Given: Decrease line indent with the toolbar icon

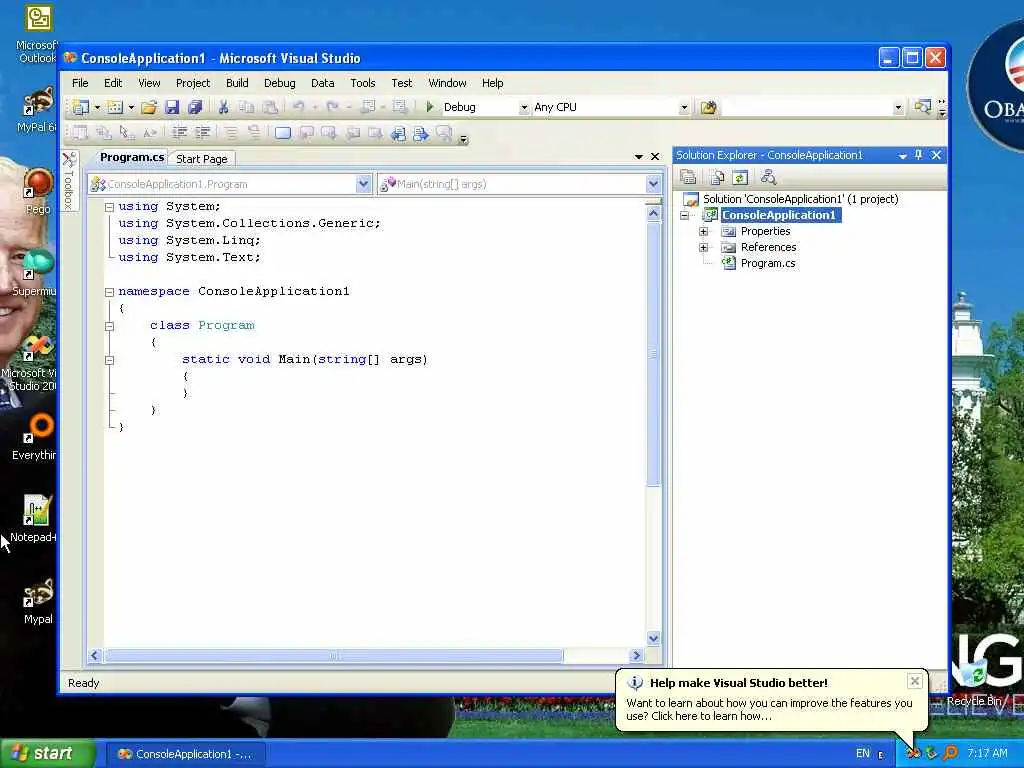Looking at the screenshot, I should pyautogui.click(x=179, y=133).
